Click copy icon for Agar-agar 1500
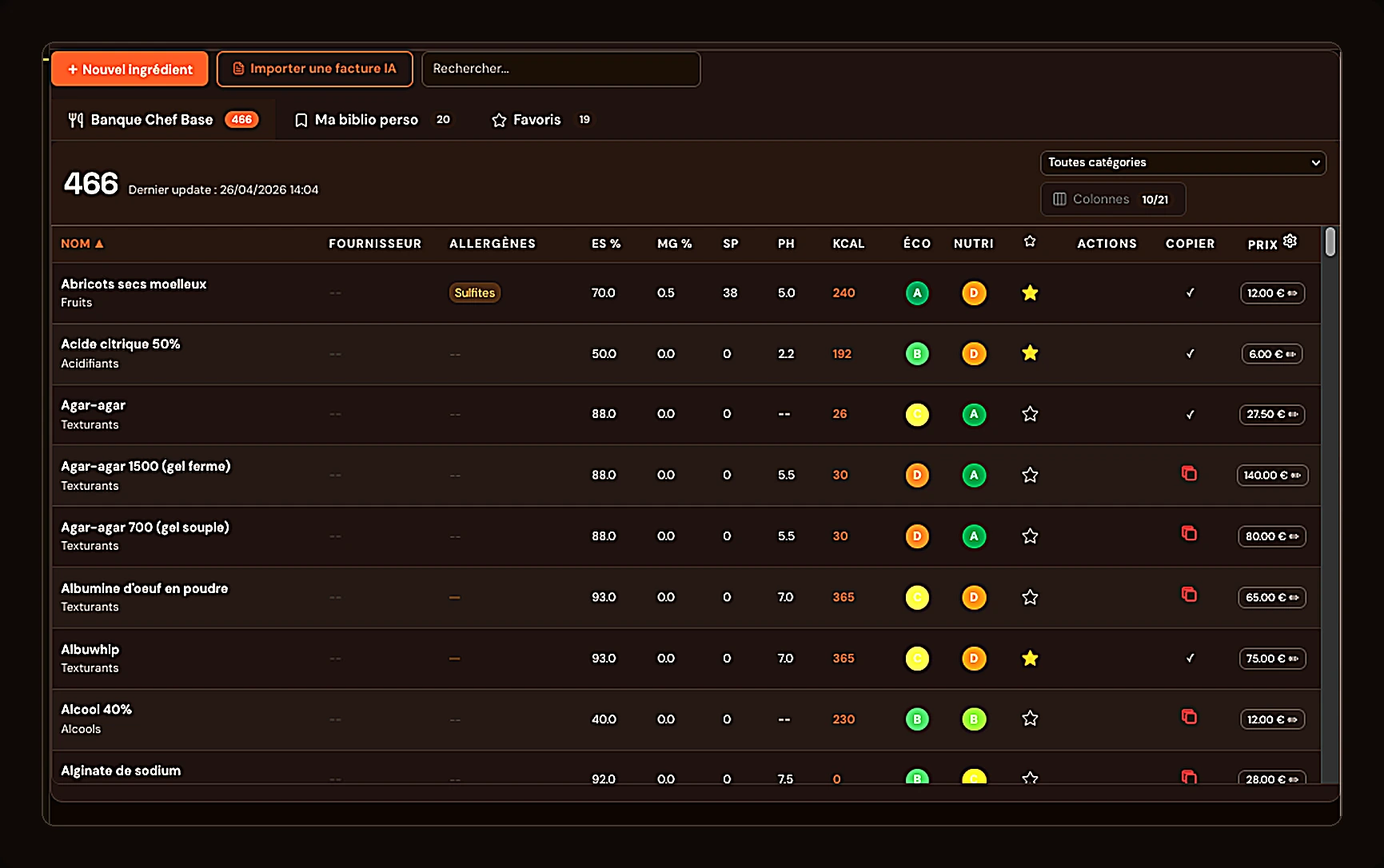The height and width of the screenshot is (868, 1384). point(1189,473)
